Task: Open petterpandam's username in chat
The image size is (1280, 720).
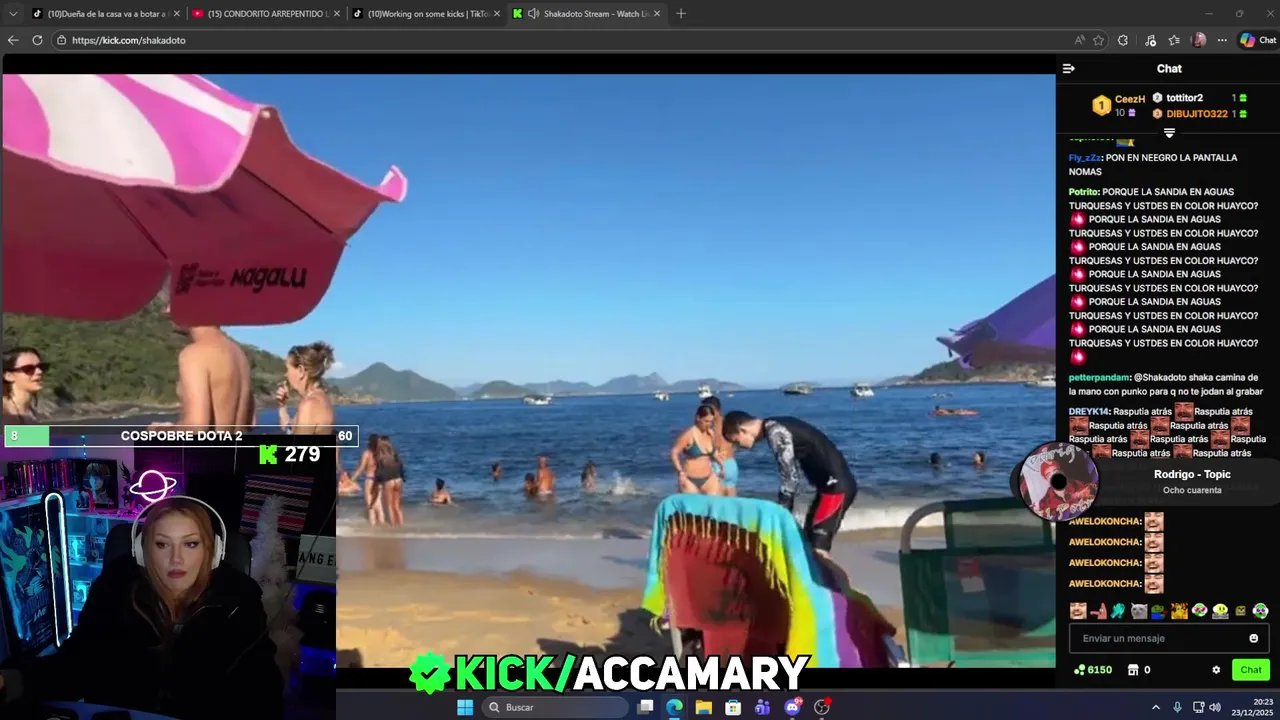Action: pos(1099,378)
